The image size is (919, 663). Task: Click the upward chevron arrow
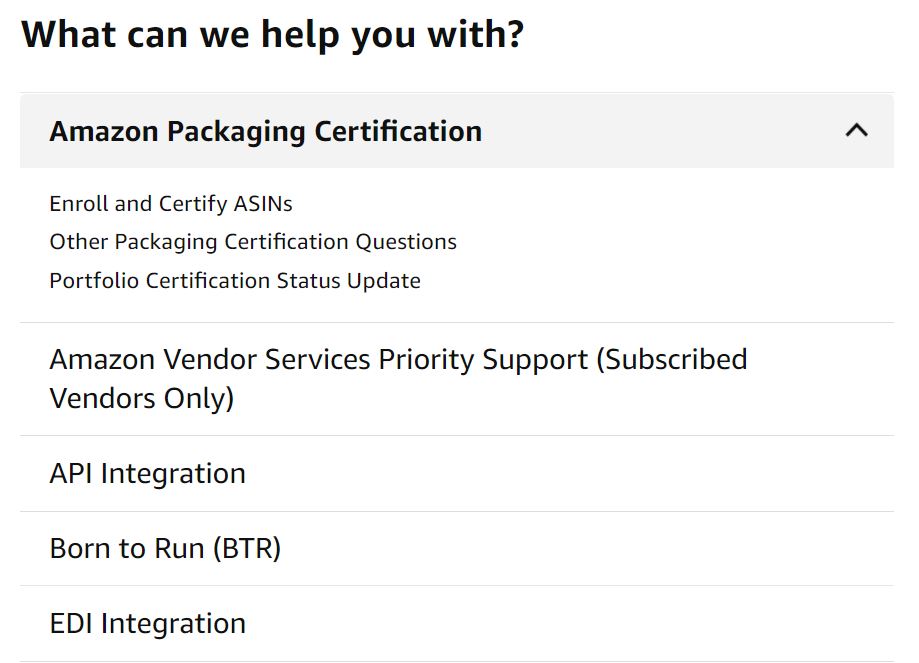click(x=857, y=130)
